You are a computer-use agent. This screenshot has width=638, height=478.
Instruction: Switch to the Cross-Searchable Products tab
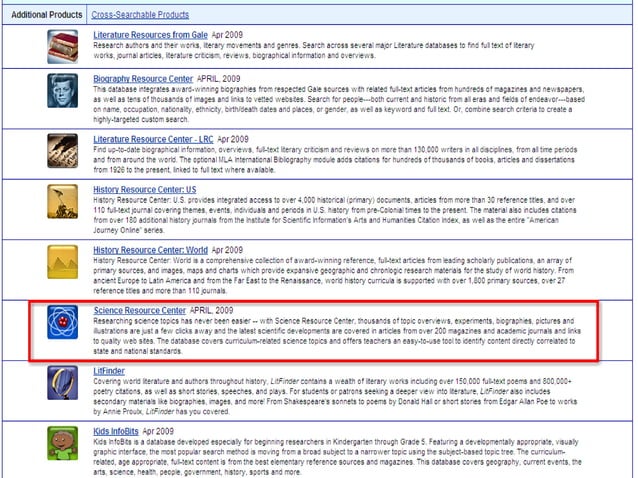[140, 15]
